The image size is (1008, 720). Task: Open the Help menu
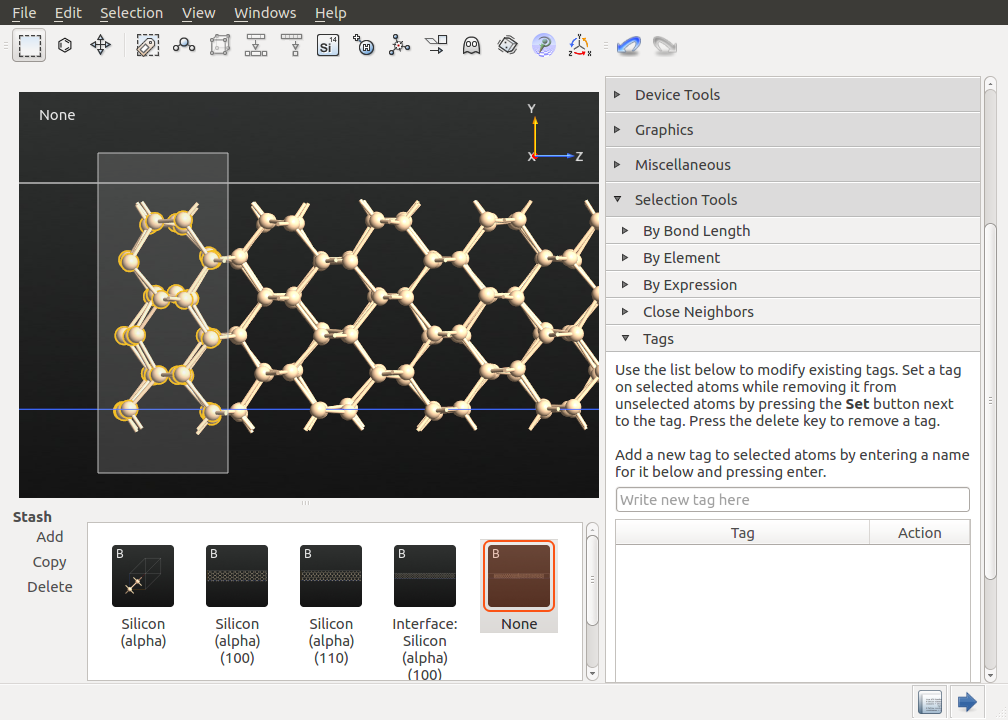pos(330,13)
